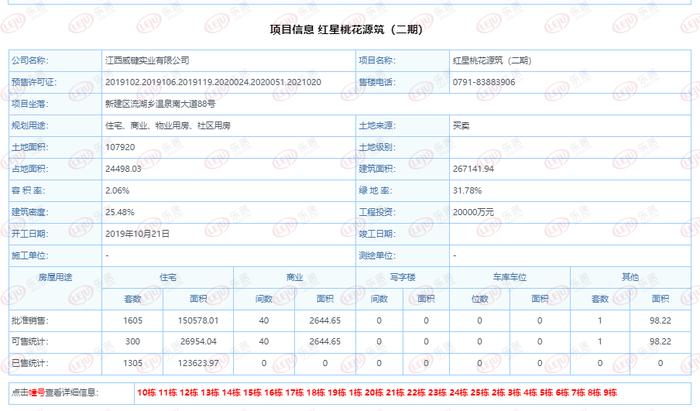Viewport: 700px width, 411px height.
Task: Open the 17栋 building link
Action: 295,393
